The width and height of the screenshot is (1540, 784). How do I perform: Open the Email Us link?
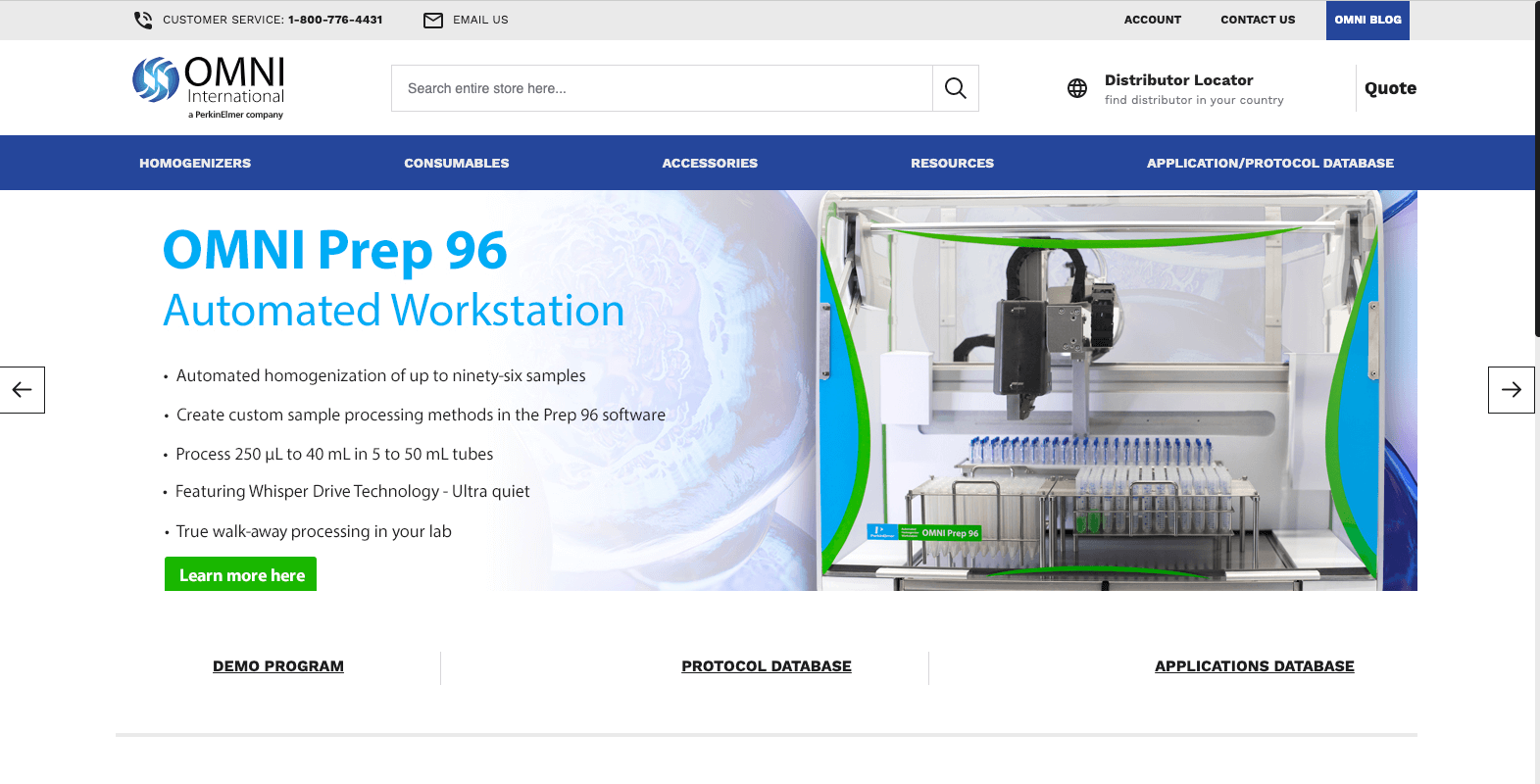pyautogui.click(x=480, y=20)
